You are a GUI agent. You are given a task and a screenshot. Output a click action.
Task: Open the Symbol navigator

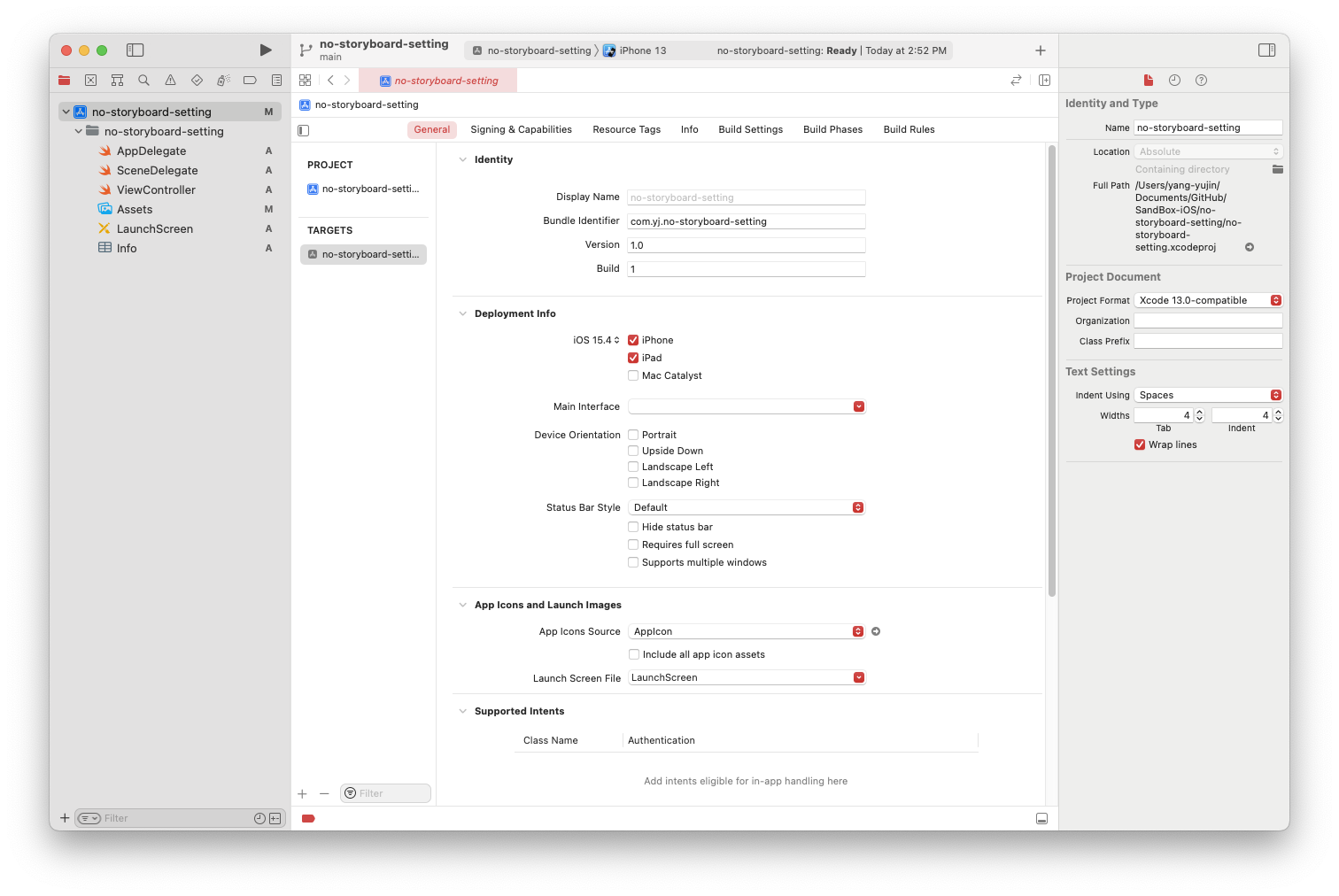[x=117, y=81]
